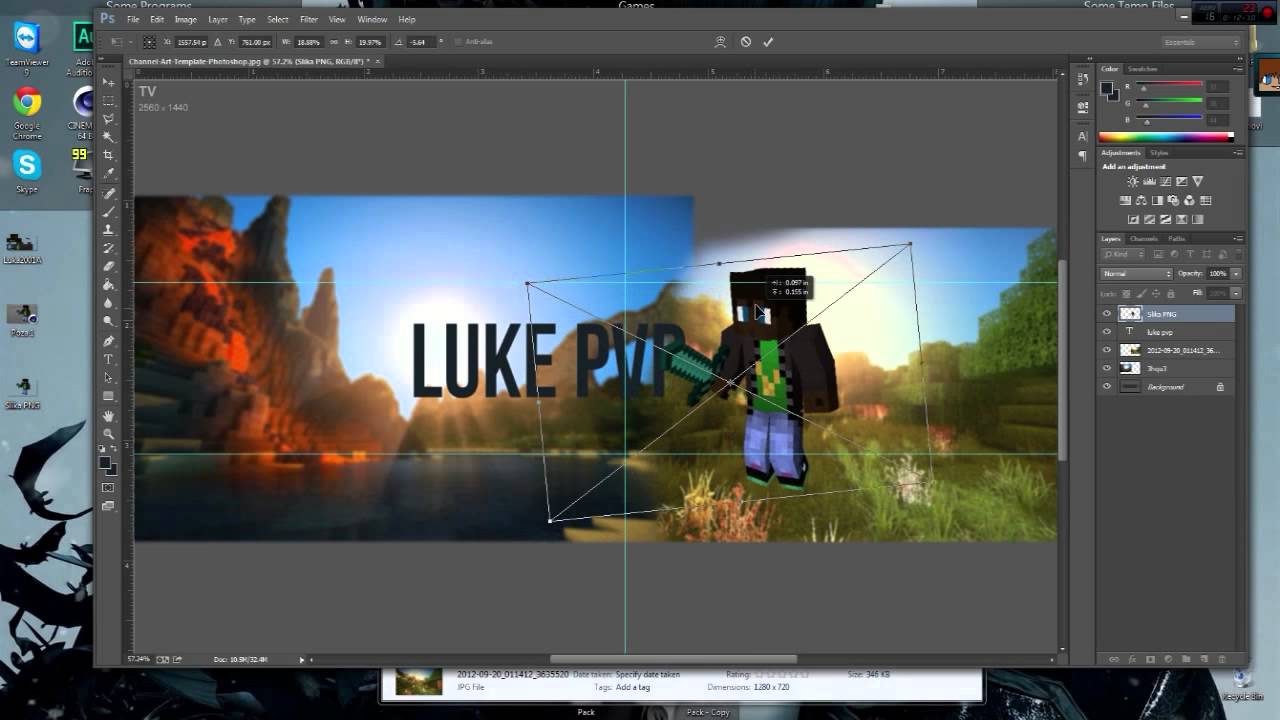Select the Brush tool

(109, 212)
